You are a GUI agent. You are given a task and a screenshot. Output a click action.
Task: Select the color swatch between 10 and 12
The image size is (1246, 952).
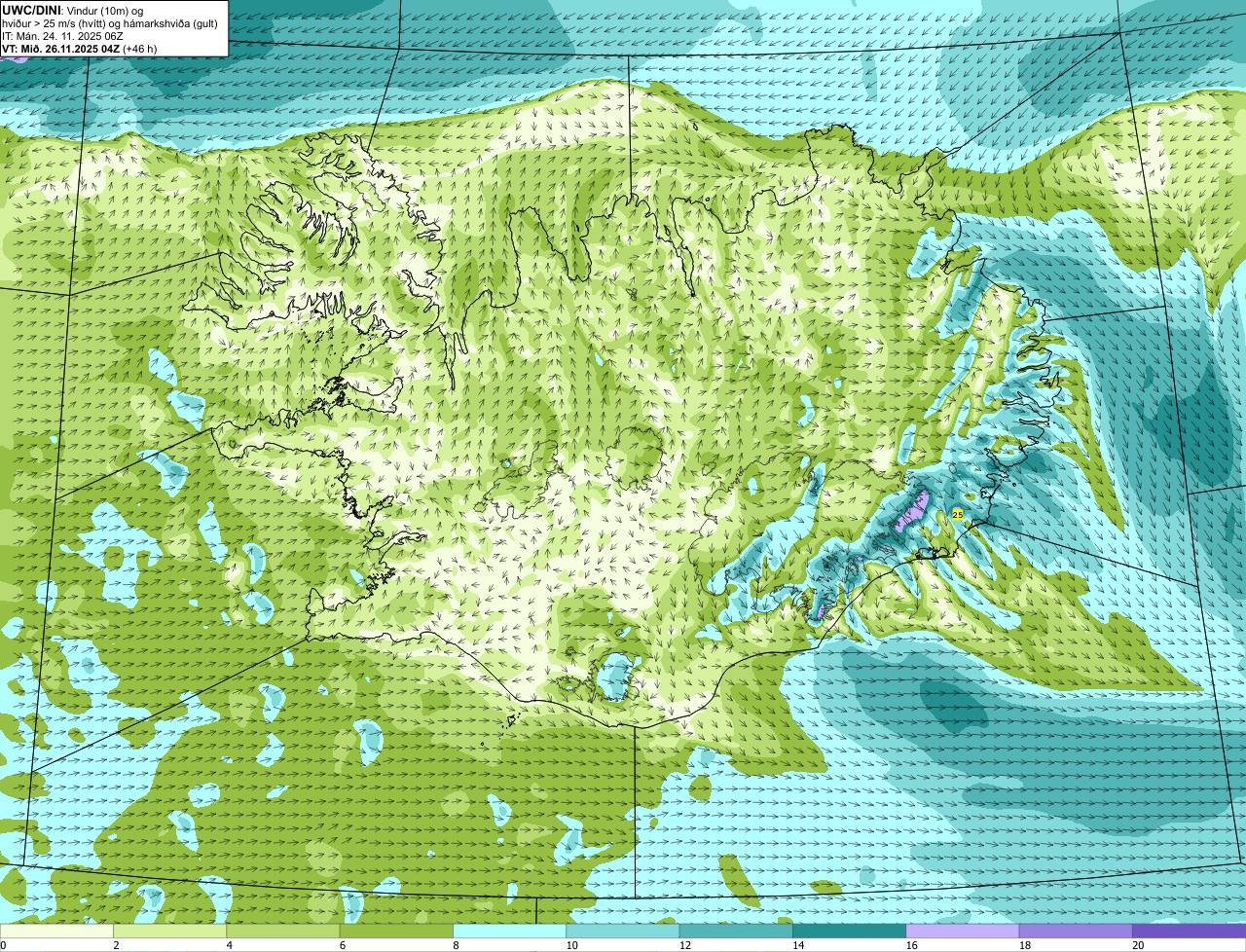click(623, 931)
